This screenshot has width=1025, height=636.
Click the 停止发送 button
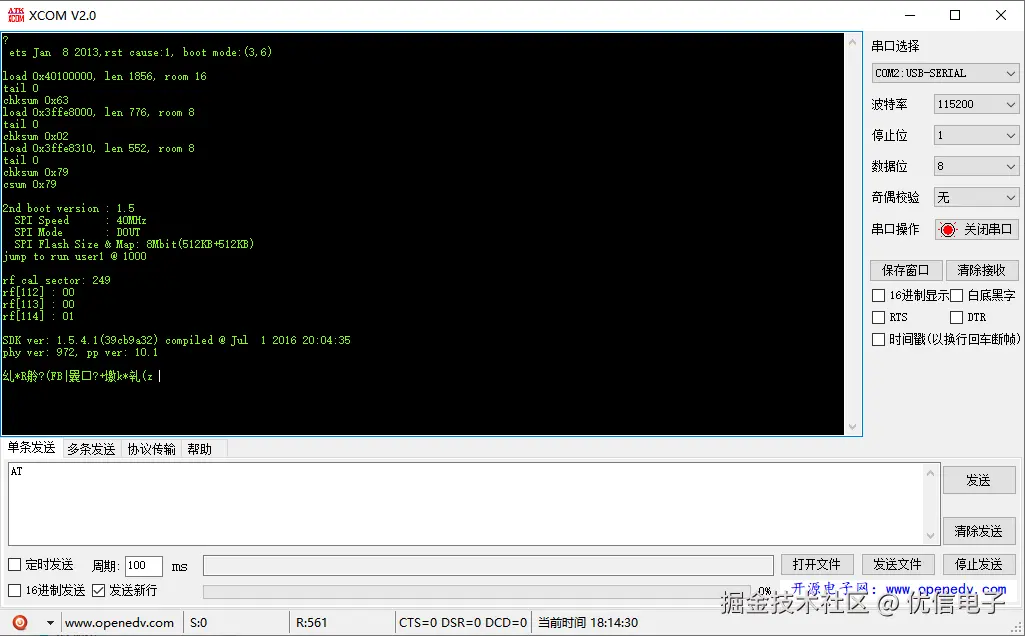click(x=979, y=564)
